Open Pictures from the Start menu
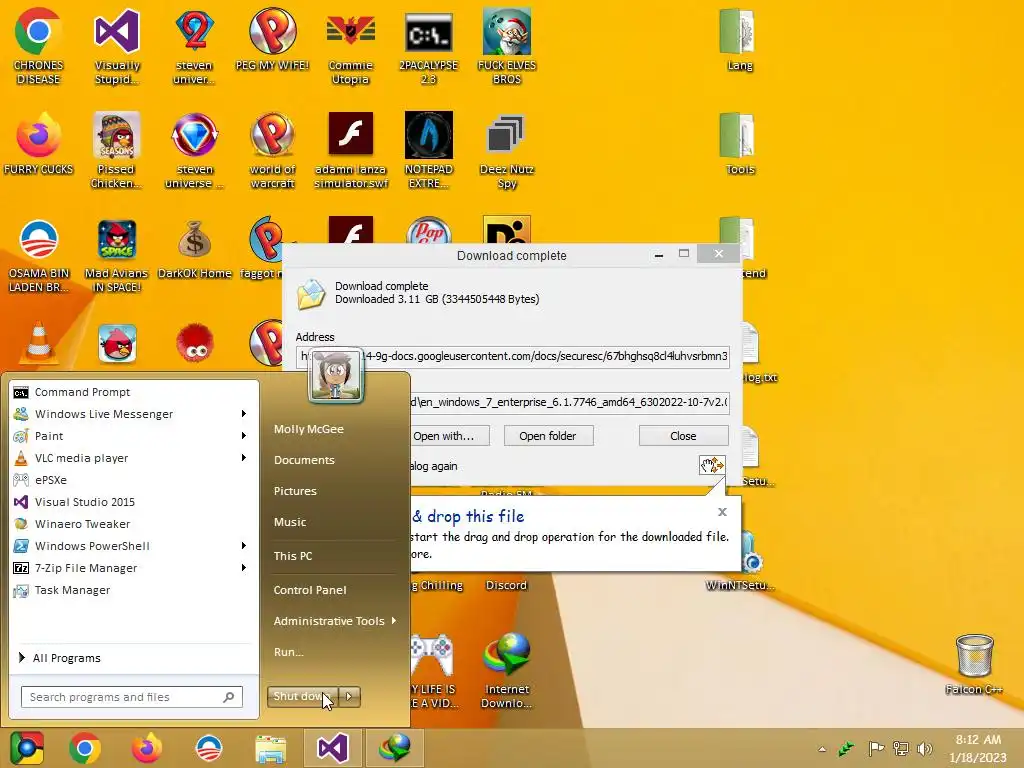Screen dimensions: 1024x768 [x=295, y=491]
